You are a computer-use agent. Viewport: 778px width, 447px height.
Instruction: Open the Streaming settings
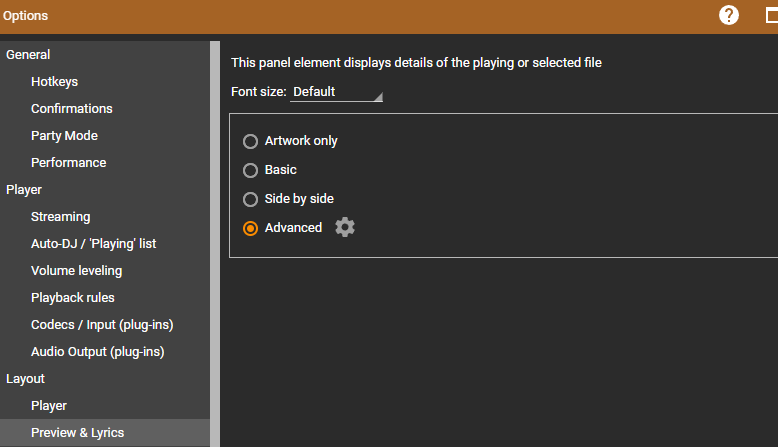(60, 217)
